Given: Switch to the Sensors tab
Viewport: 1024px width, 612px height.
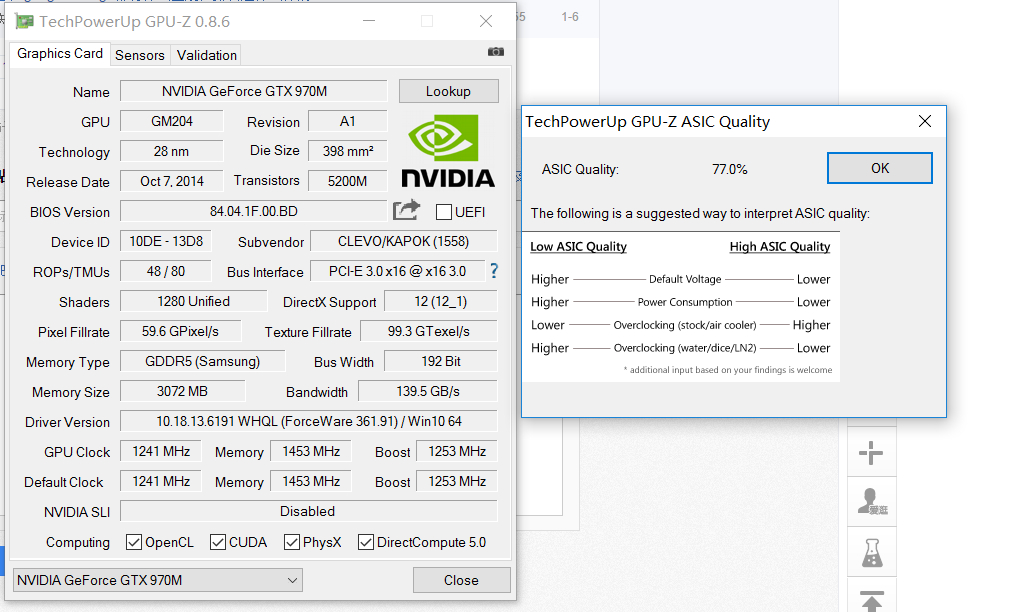Looking at the screenshot, I should 140,56.
